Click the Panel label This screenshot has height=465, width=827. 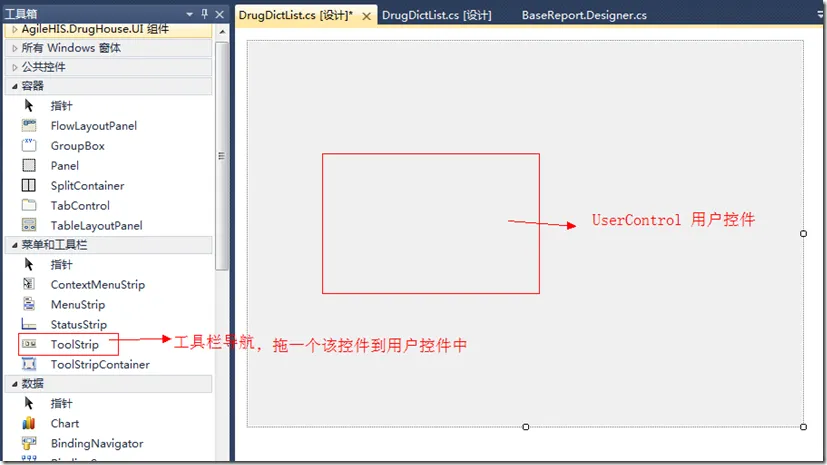click(x=65, y=166)
